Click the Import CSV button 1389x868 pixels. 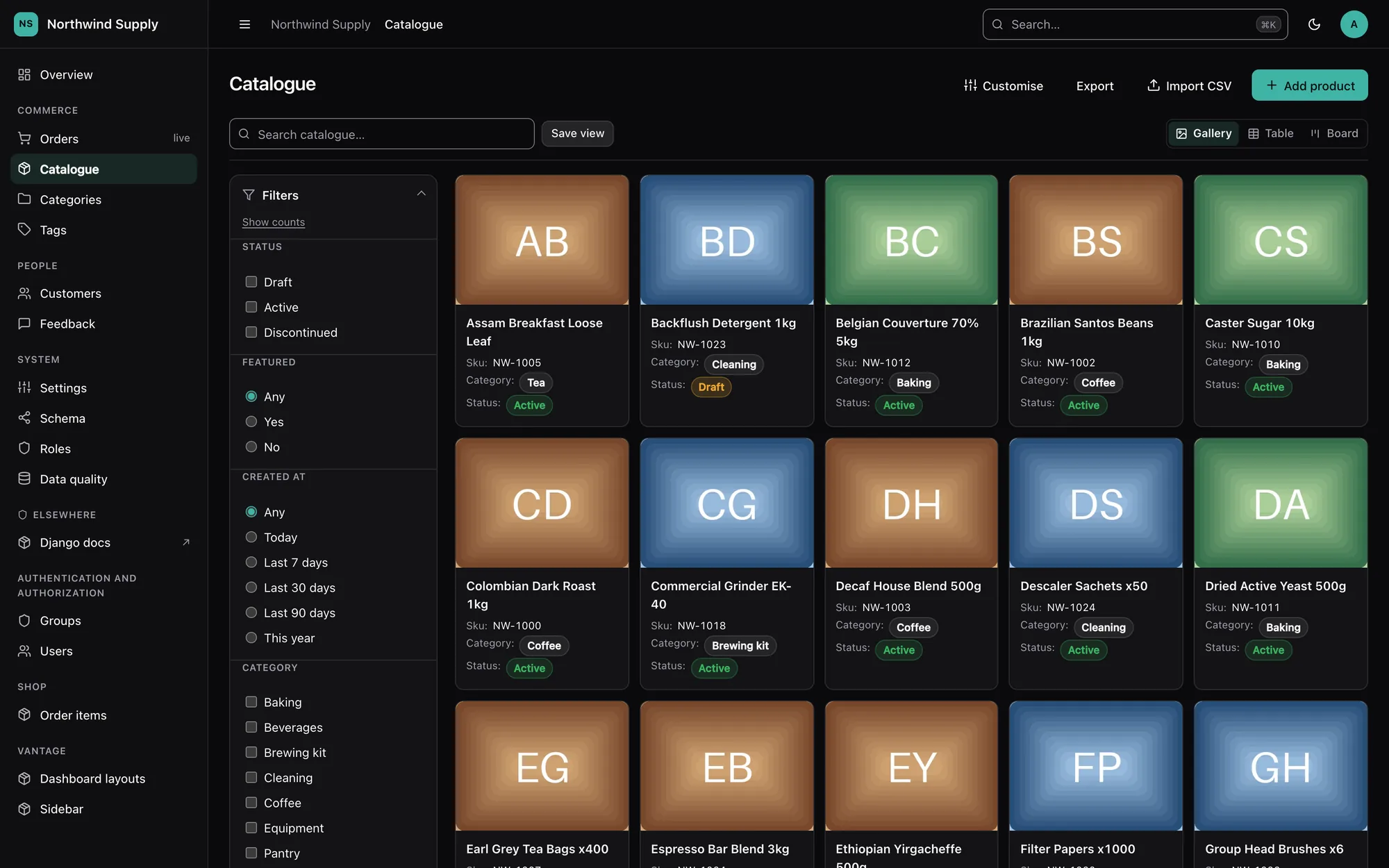pyautogui.click(x=1189, y=85)
